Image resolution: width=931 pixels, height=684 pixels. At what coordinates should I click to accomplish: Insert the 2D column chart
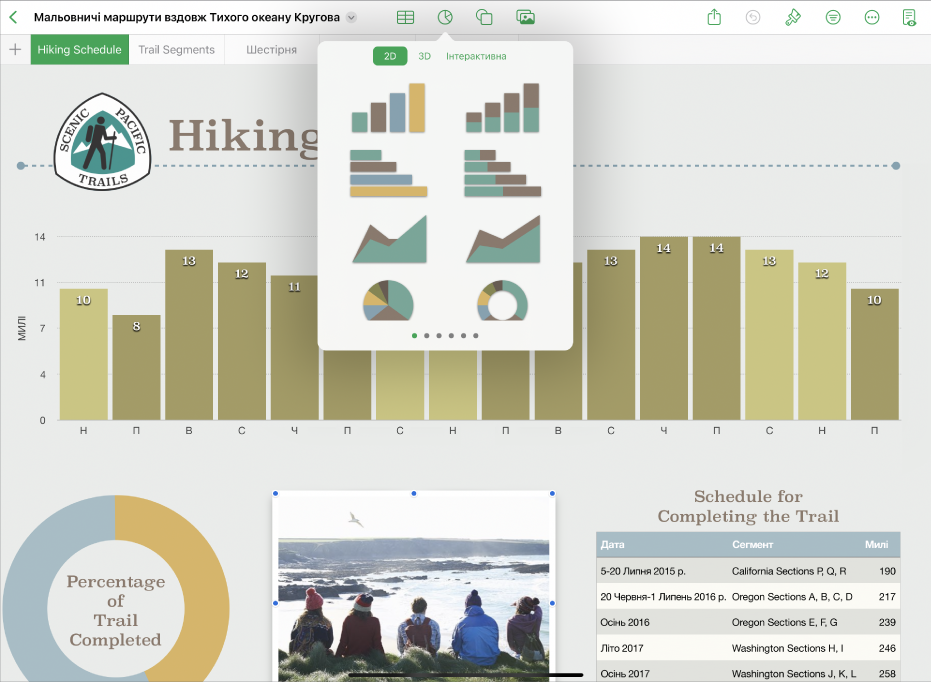(388, 107)
